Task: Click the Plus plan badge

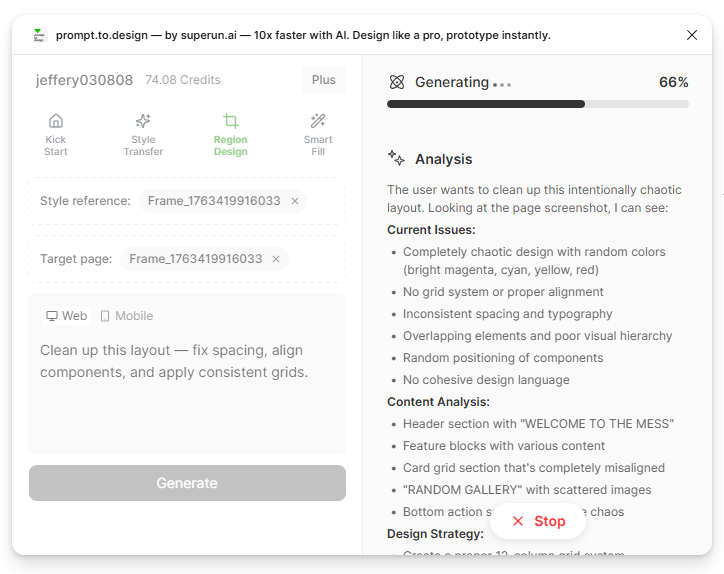Action: [x=323, y=80]
